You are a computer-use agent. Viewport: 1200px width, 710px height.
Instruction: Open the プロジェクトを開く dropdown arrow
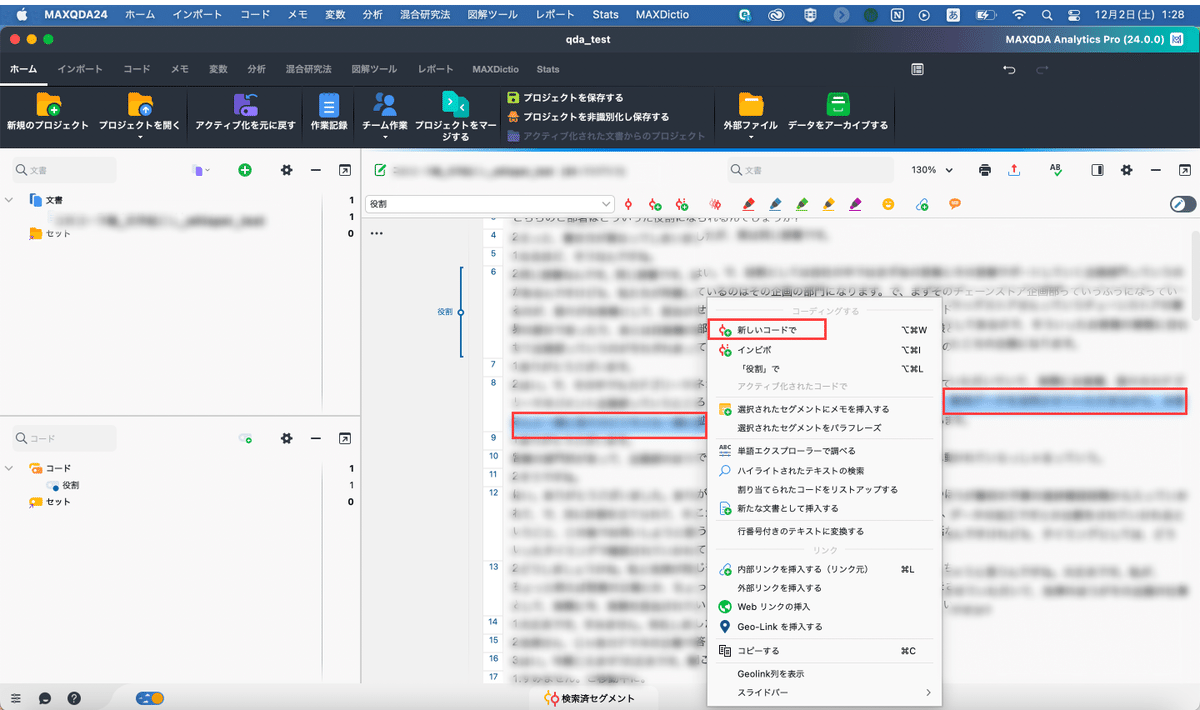coord(140,137)
